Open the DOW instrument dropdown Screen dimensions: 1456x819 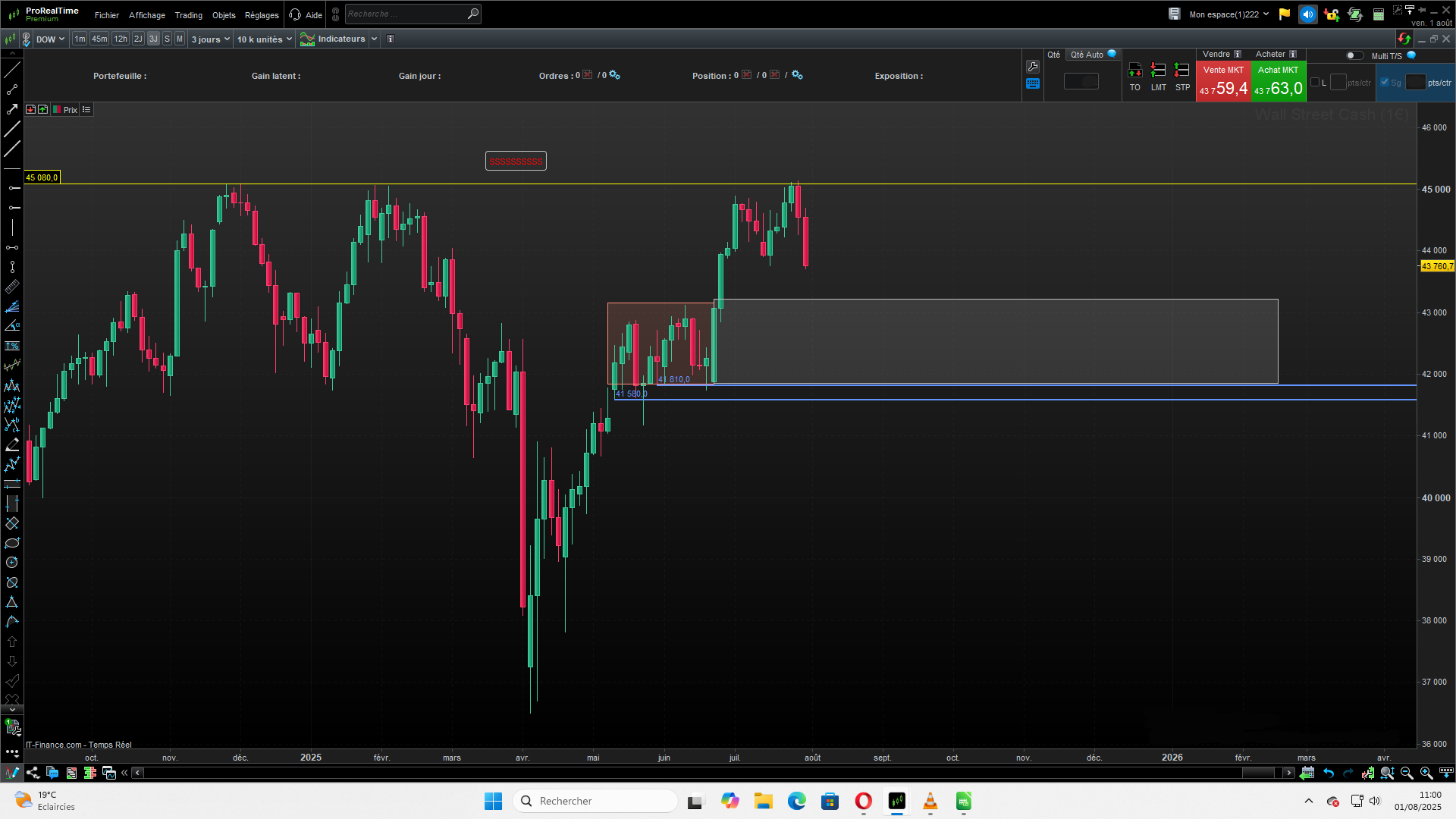point(50,39)
